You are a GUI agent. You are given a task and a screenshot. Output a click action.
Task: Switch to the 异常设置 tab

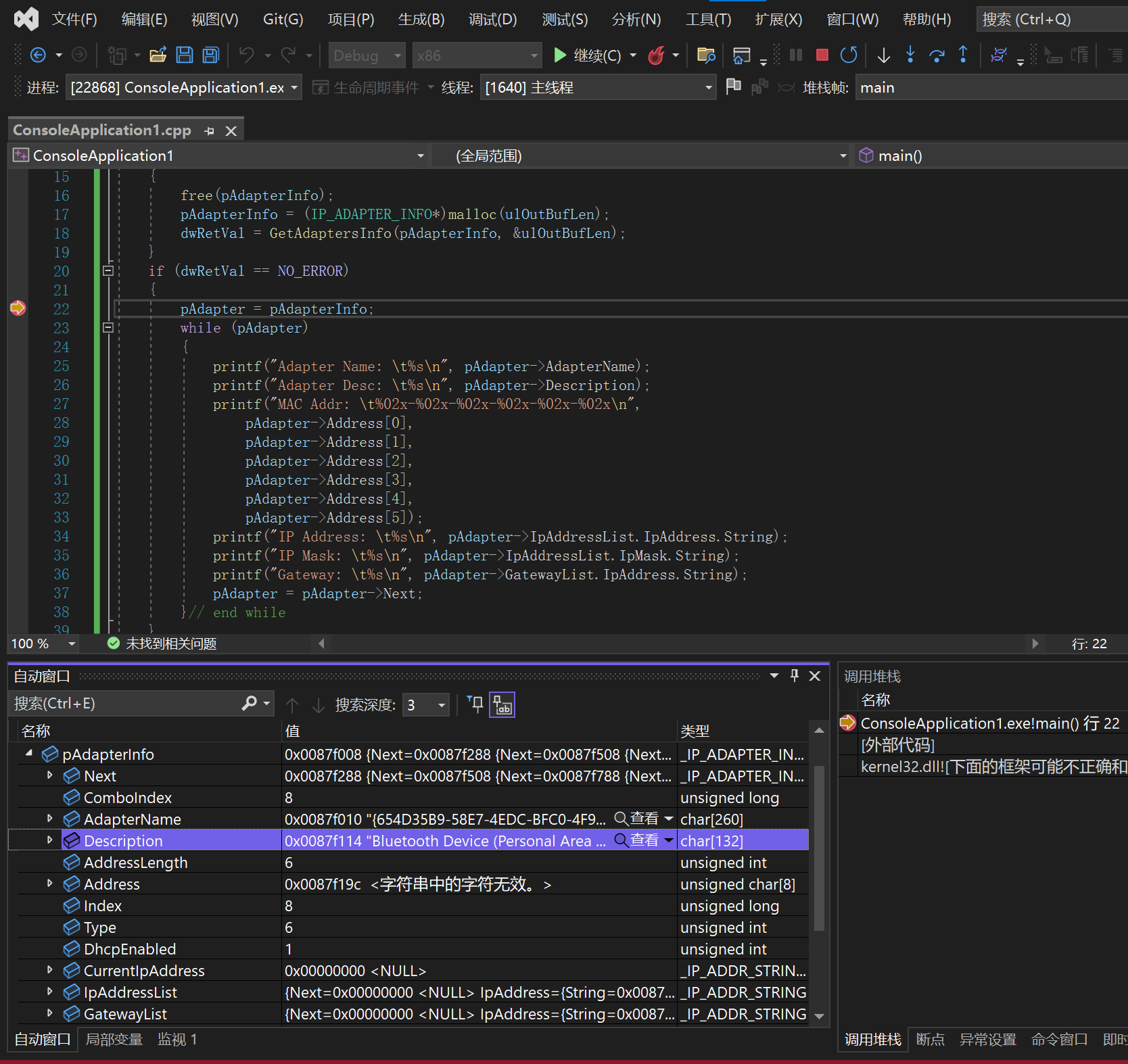987,1039
